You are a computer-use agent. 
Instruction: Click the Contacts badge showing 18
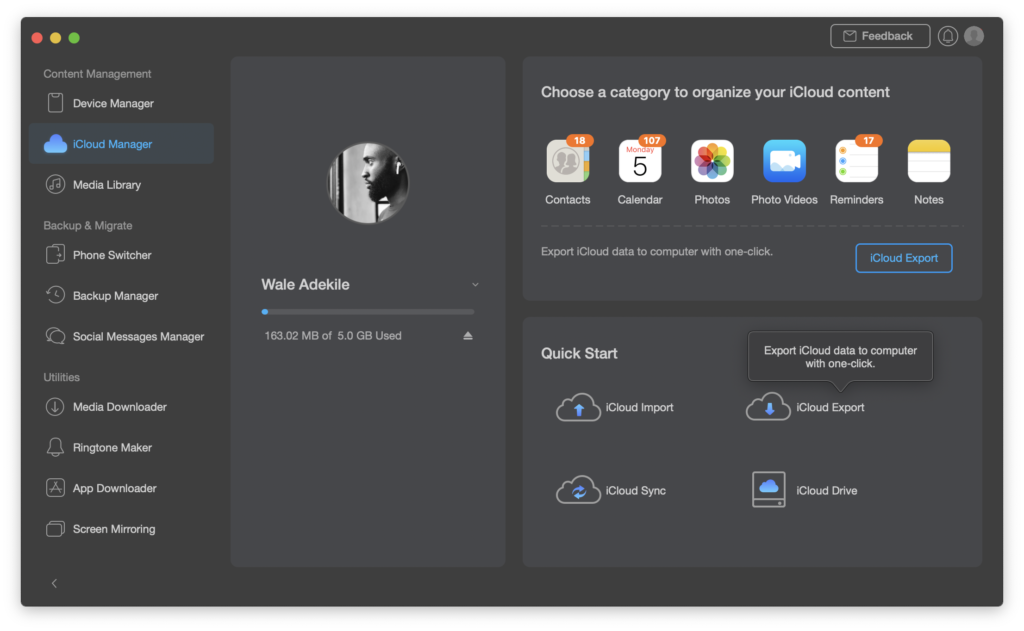[x=579, y=140]
